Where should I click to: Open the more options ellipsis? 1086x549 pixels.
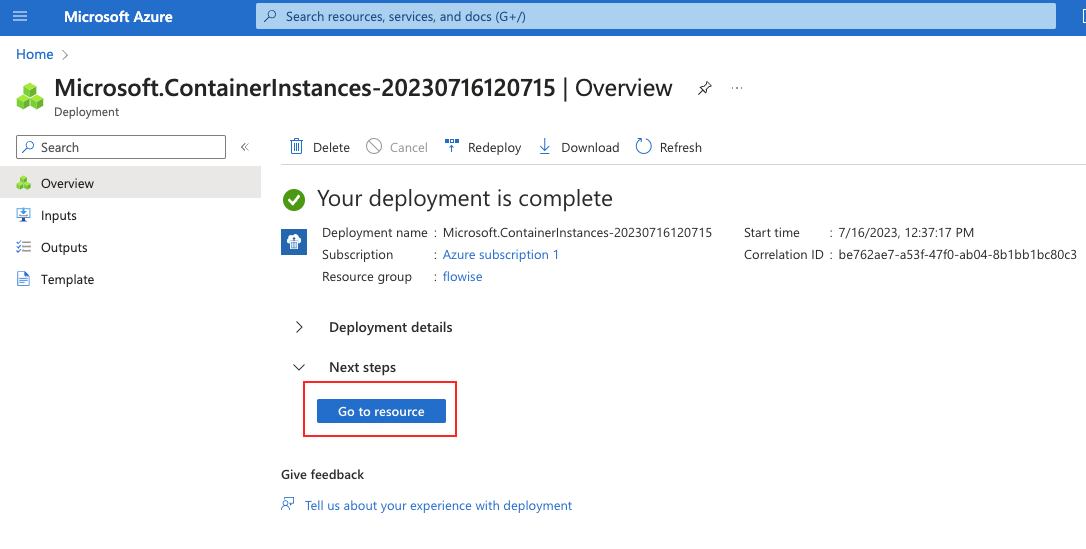pyautogui.click(x=737, y=88)
